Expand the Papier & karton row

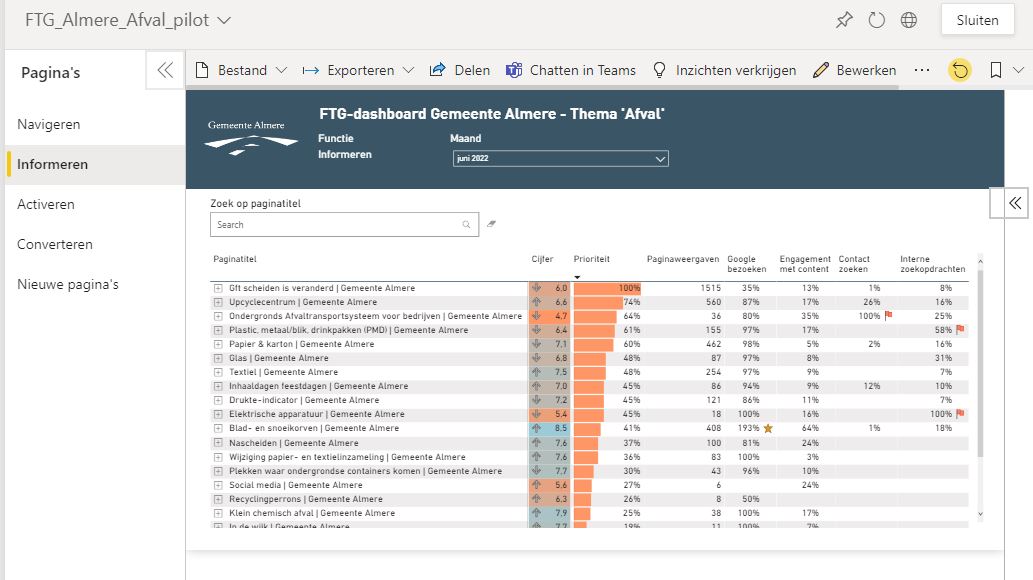click(x=218, y=344)
